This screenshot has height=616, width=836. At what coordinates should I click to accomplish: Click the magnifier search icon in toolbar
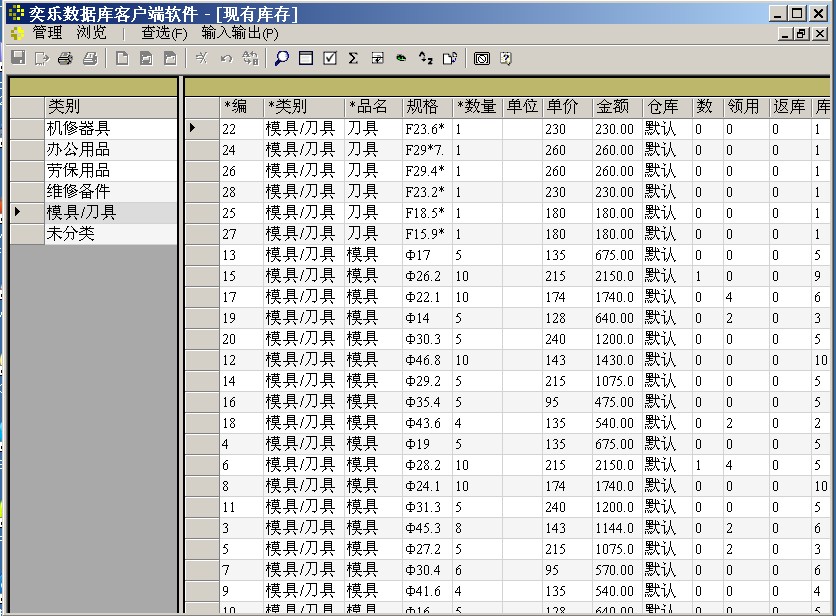tap(281, 59)
